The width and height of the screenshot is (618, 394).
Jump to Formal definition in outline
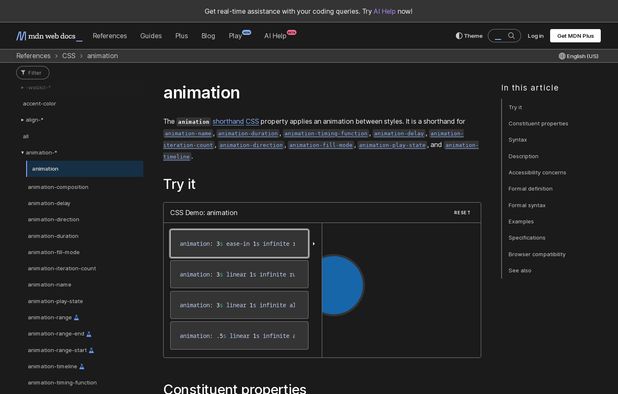point(530,189)
